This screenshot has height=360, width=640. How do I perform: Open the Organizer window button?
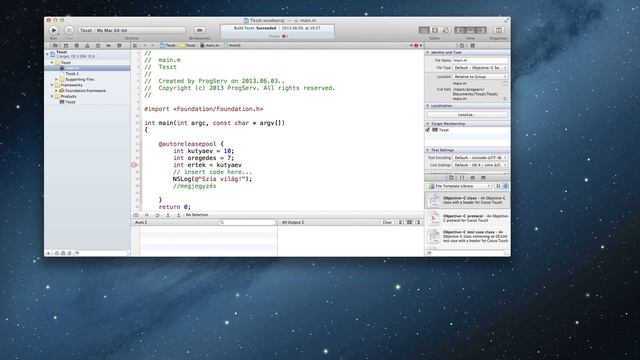498,30
